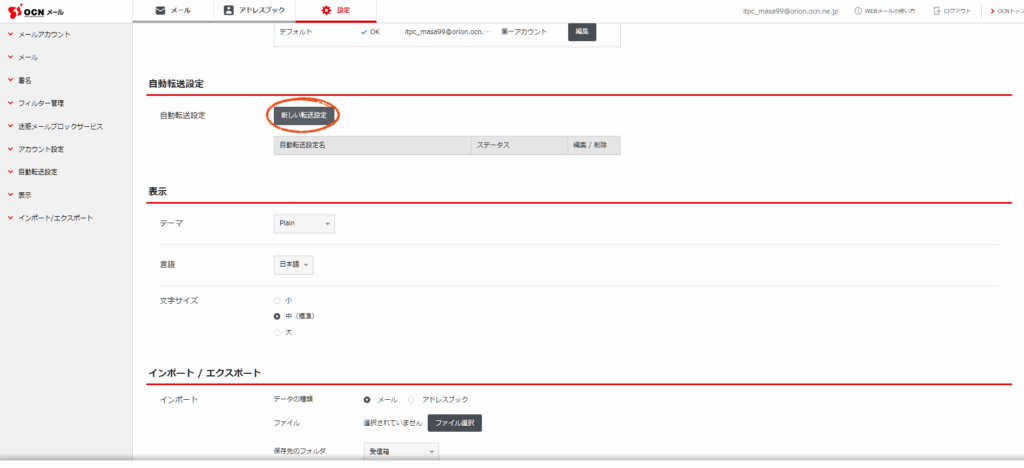The height and width of the screenshot is (468, 1024).
Task: Open the 受信箱 destination folder dropdown
Action: [x=400, y=452]
